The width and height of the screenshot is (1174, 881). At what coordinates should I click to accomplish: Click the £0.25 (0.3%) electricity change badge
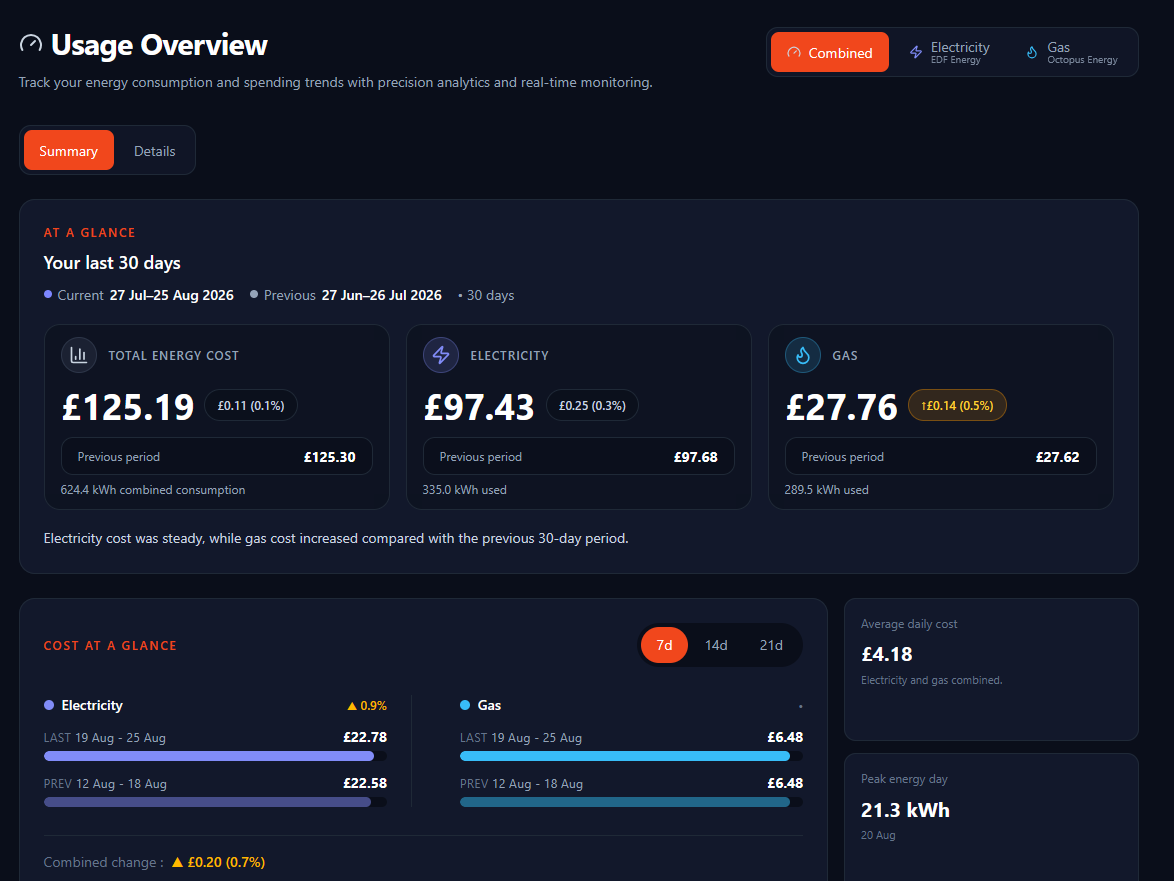tap(592, 406)
